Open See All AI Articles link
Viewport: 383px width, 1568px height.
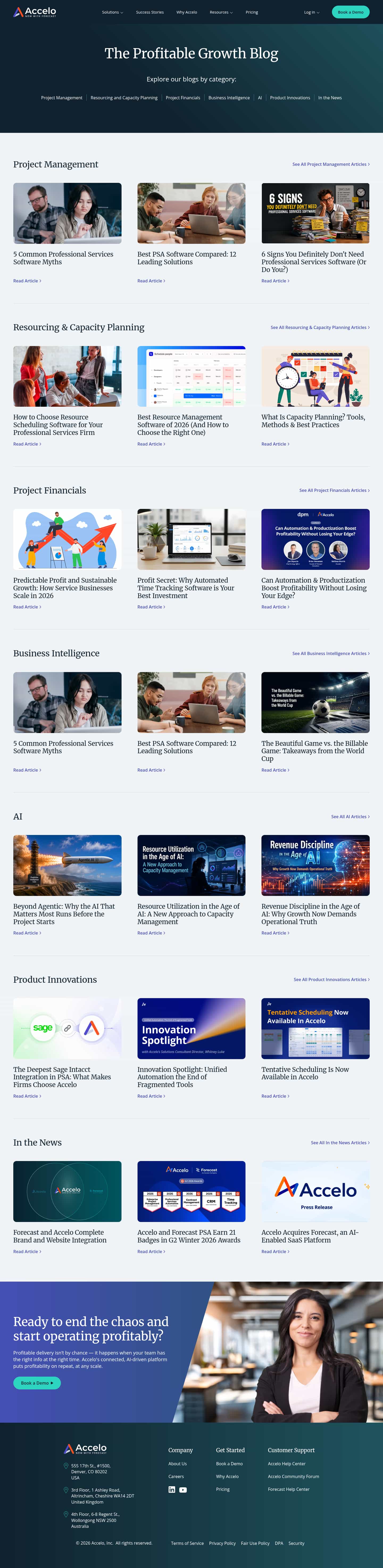coord(350,817)
